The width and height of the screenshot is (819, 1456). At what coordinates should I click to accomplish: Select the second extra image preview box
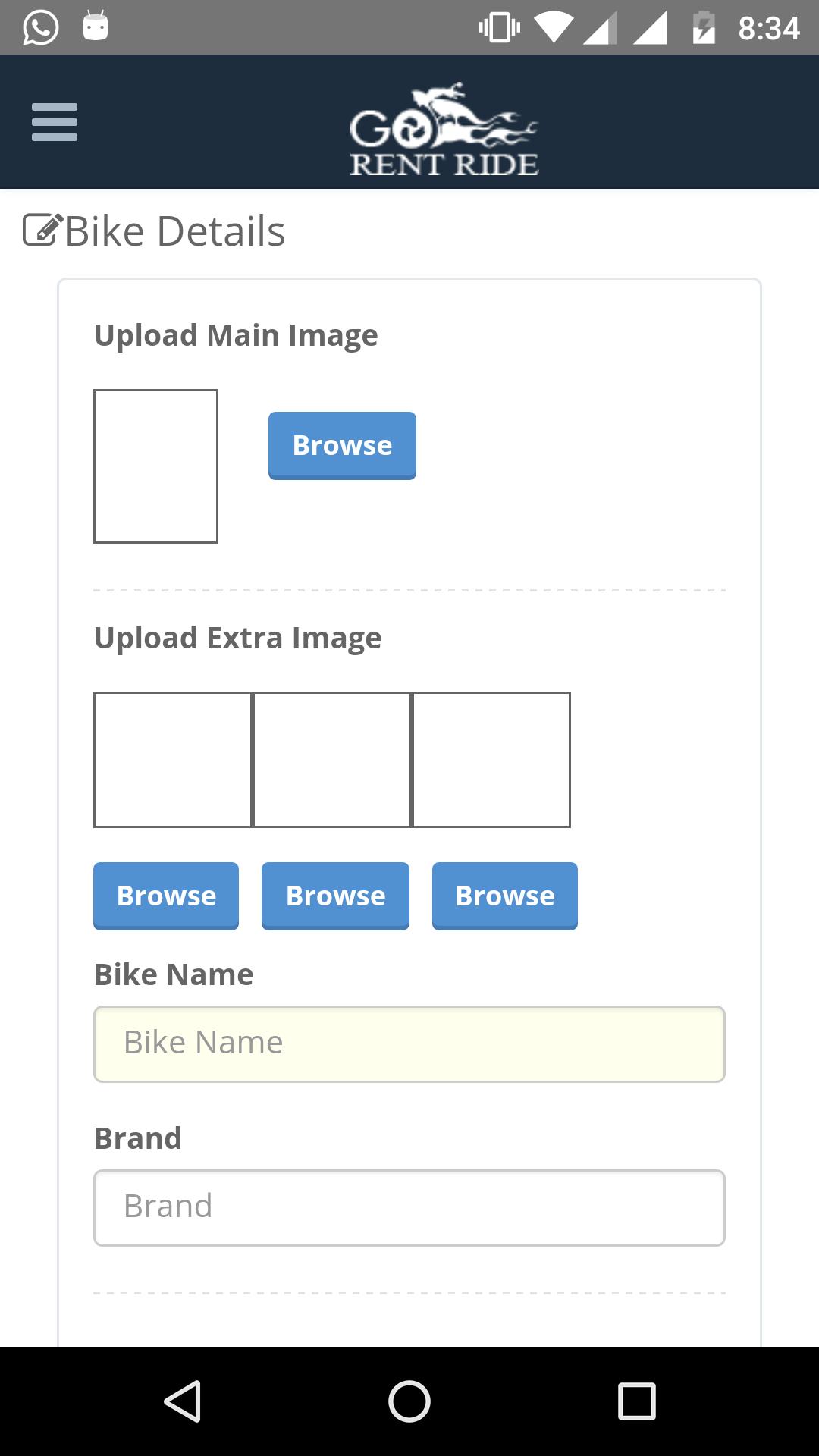coord(331,760)
